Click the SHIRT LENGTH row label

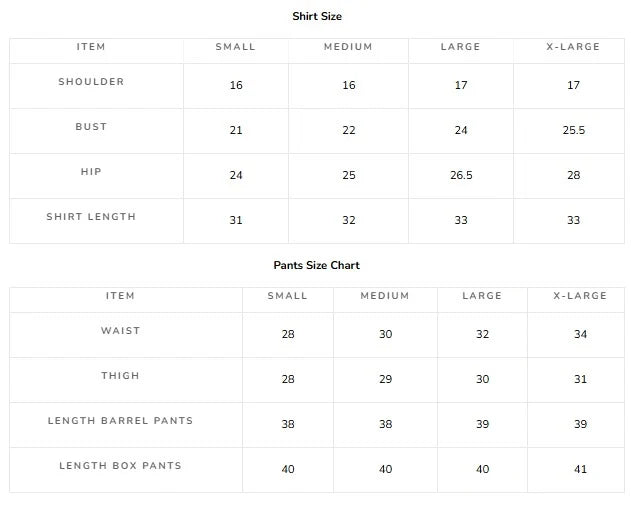click(91, 217)
